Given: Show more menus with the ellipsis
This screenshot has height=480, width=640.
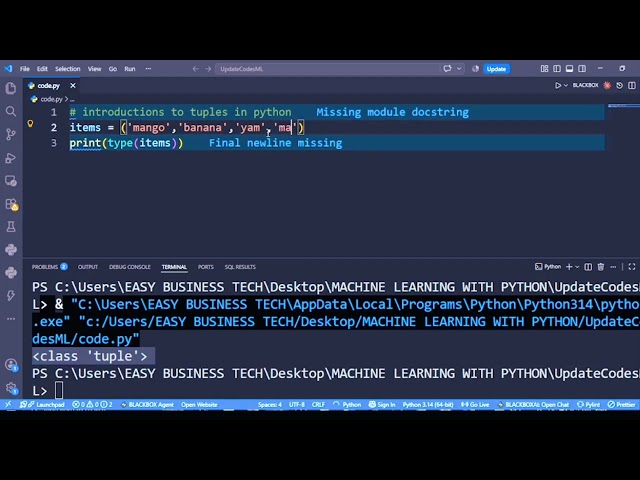Looking at the screenshot, I should 148,69.
